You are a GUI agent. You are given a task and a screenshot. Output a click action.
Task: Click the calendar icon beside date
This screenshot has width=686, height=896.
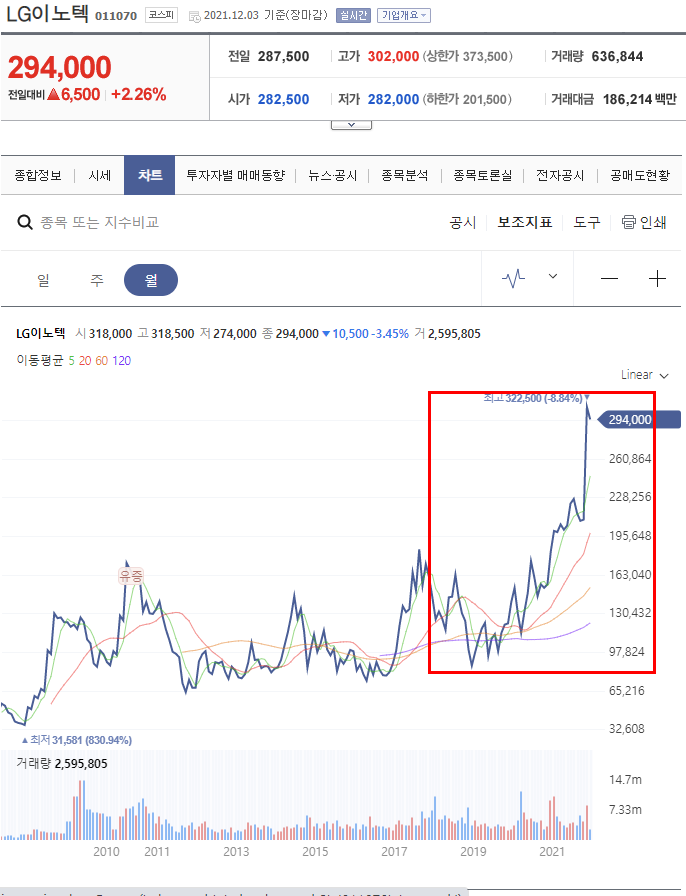tap(194, 17)
